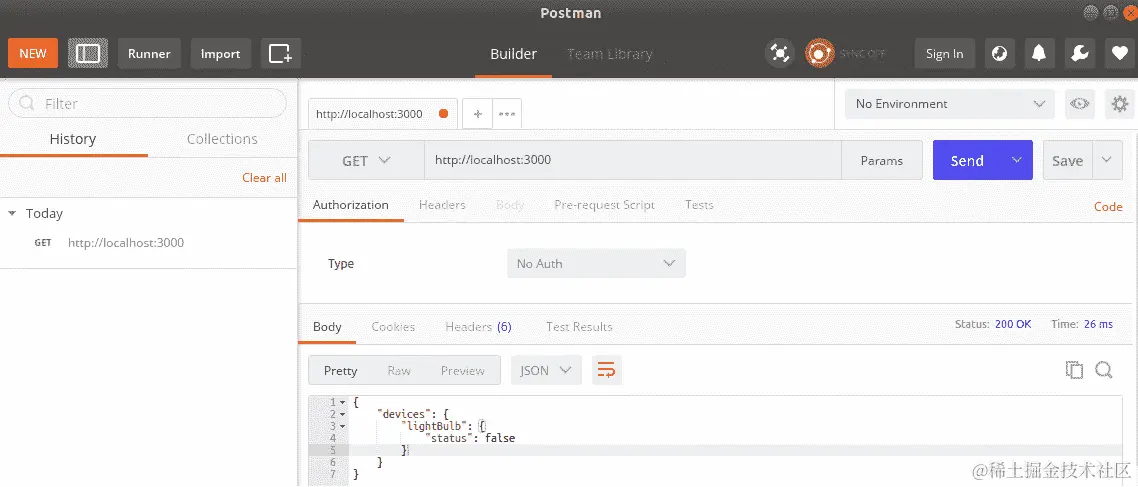Open the Send button dropdown arrow

1017,160
